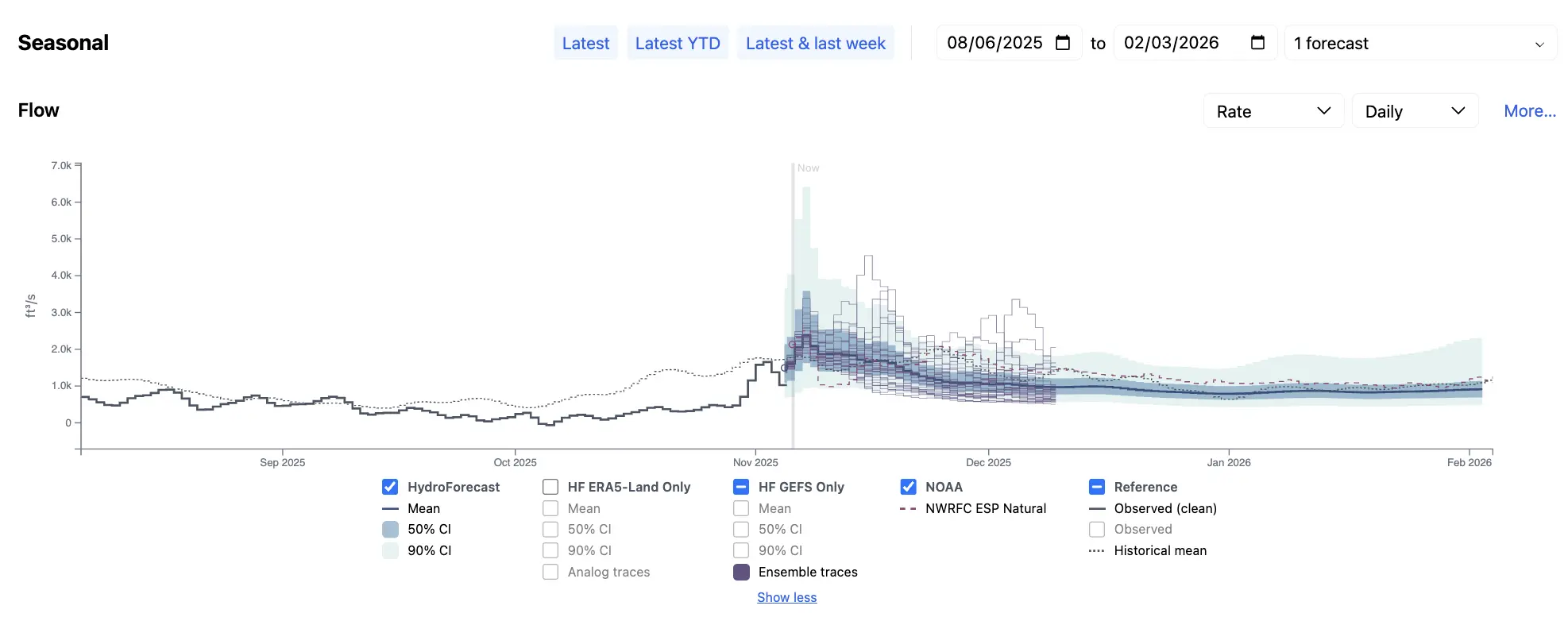1568x621 pixels.
Task: Enable the HF ERA5-Land Only checkbox
Action: pyautogui.click(x=550, y=487)
